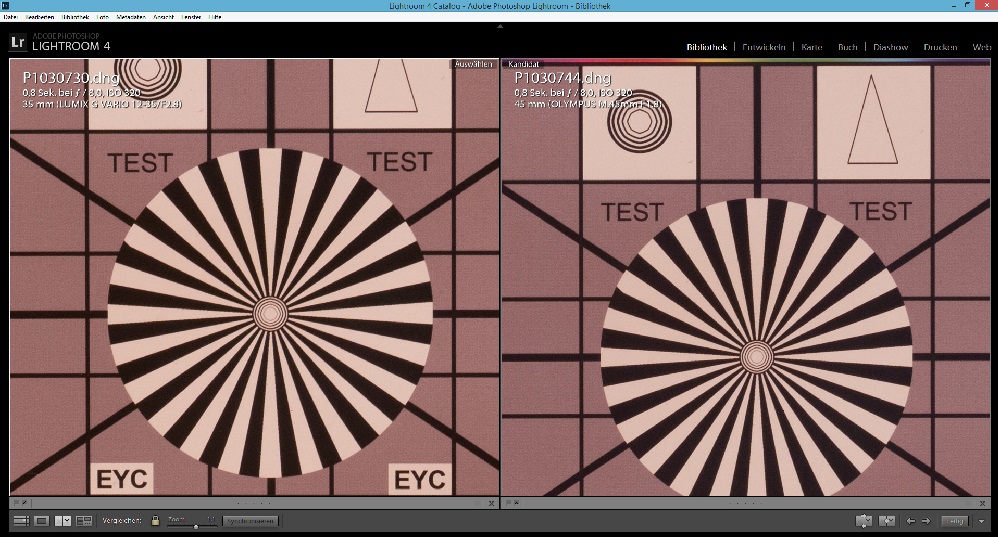Image resolution: width=998 pixels, height=537 pixels.
Task: Click the Fertig button
Action: tap(956, 521)
